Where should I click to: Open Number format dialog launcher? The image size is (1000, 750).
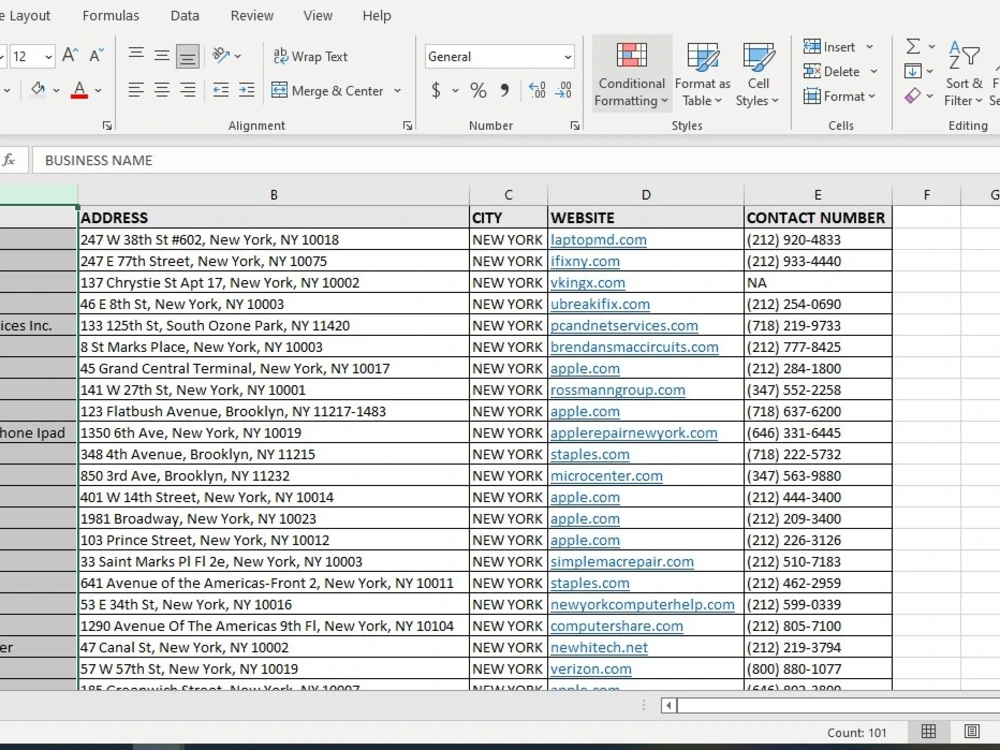coord(575,126)
